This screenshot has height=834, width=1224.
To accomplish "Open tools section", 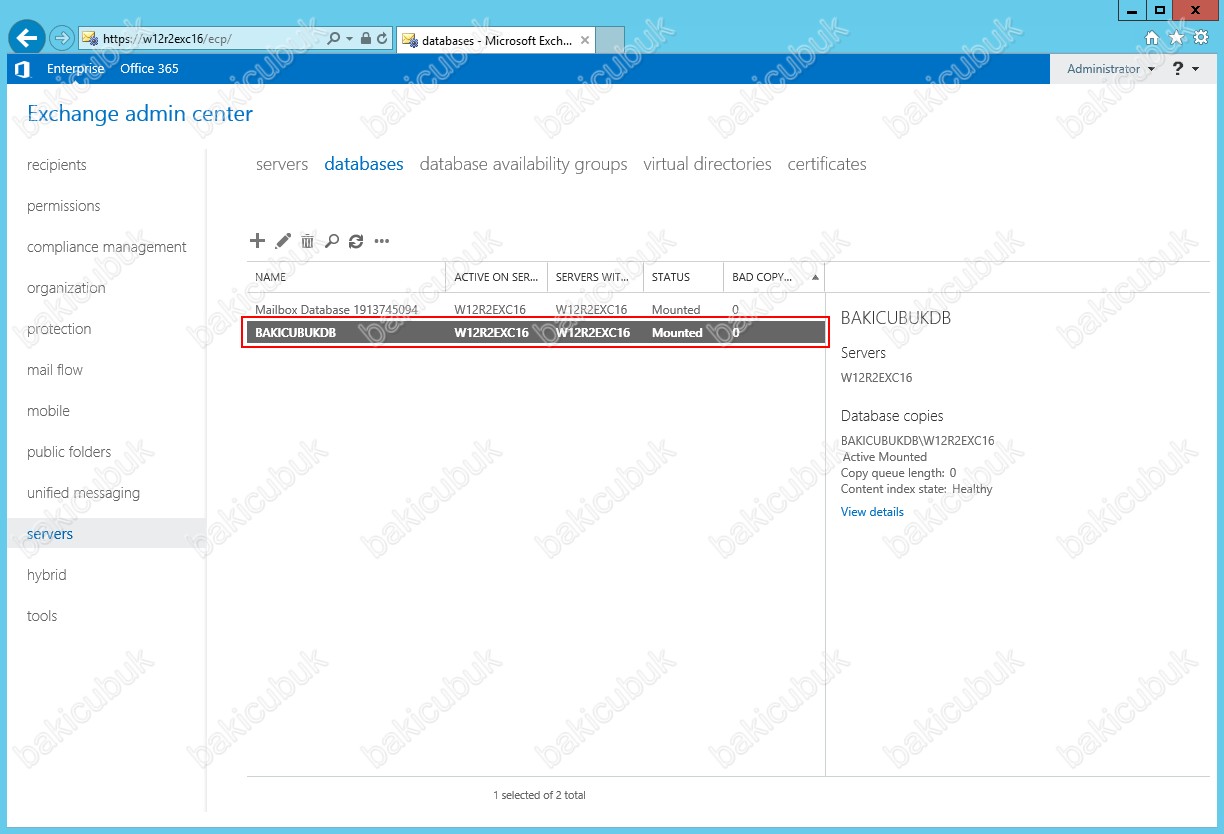I will [x=42, y=616].
